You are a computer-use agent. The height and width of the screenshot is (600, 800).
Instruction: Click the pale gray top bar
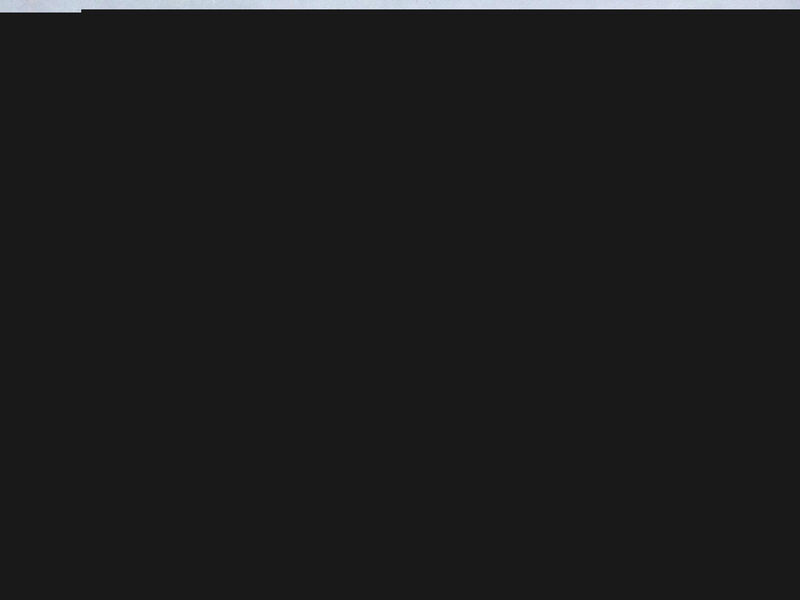coord(400,5)
